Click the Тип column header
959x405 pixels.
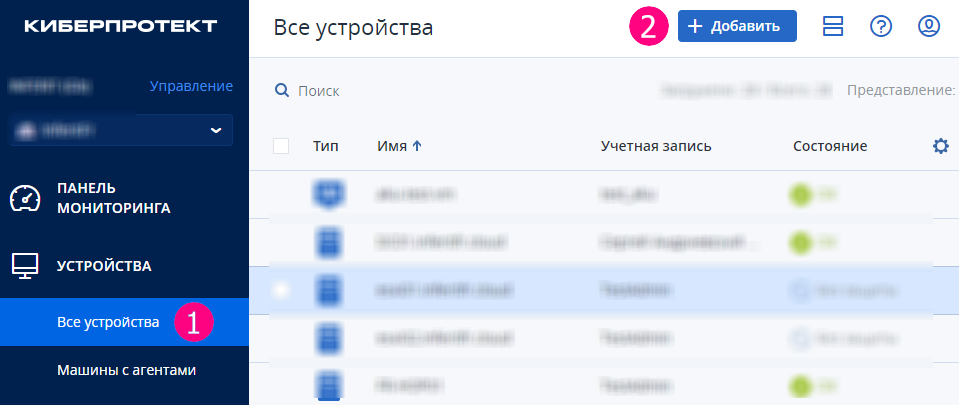(325, 146)
